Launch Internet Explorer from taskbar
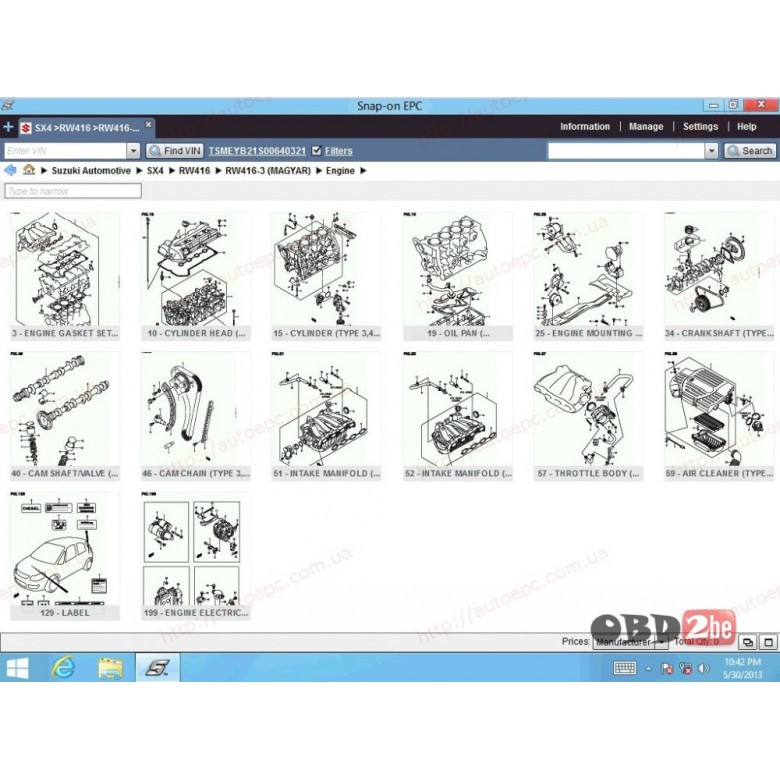 [x=63, y=668]
